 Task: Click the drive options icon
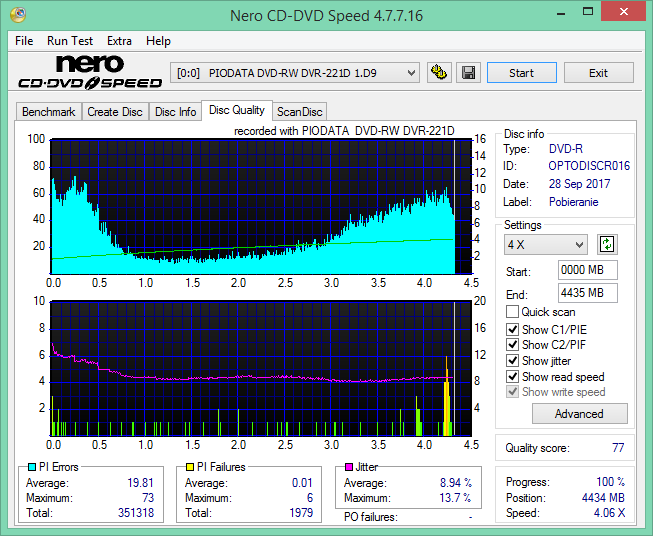pos(439,73)
